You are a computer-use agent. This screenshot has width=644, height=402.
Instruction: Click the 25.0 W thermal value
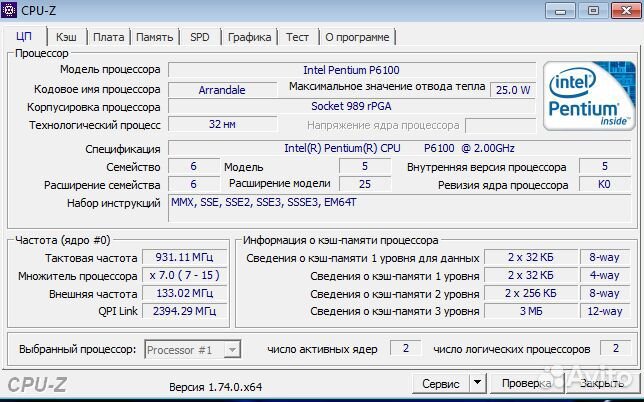[513, 90]
